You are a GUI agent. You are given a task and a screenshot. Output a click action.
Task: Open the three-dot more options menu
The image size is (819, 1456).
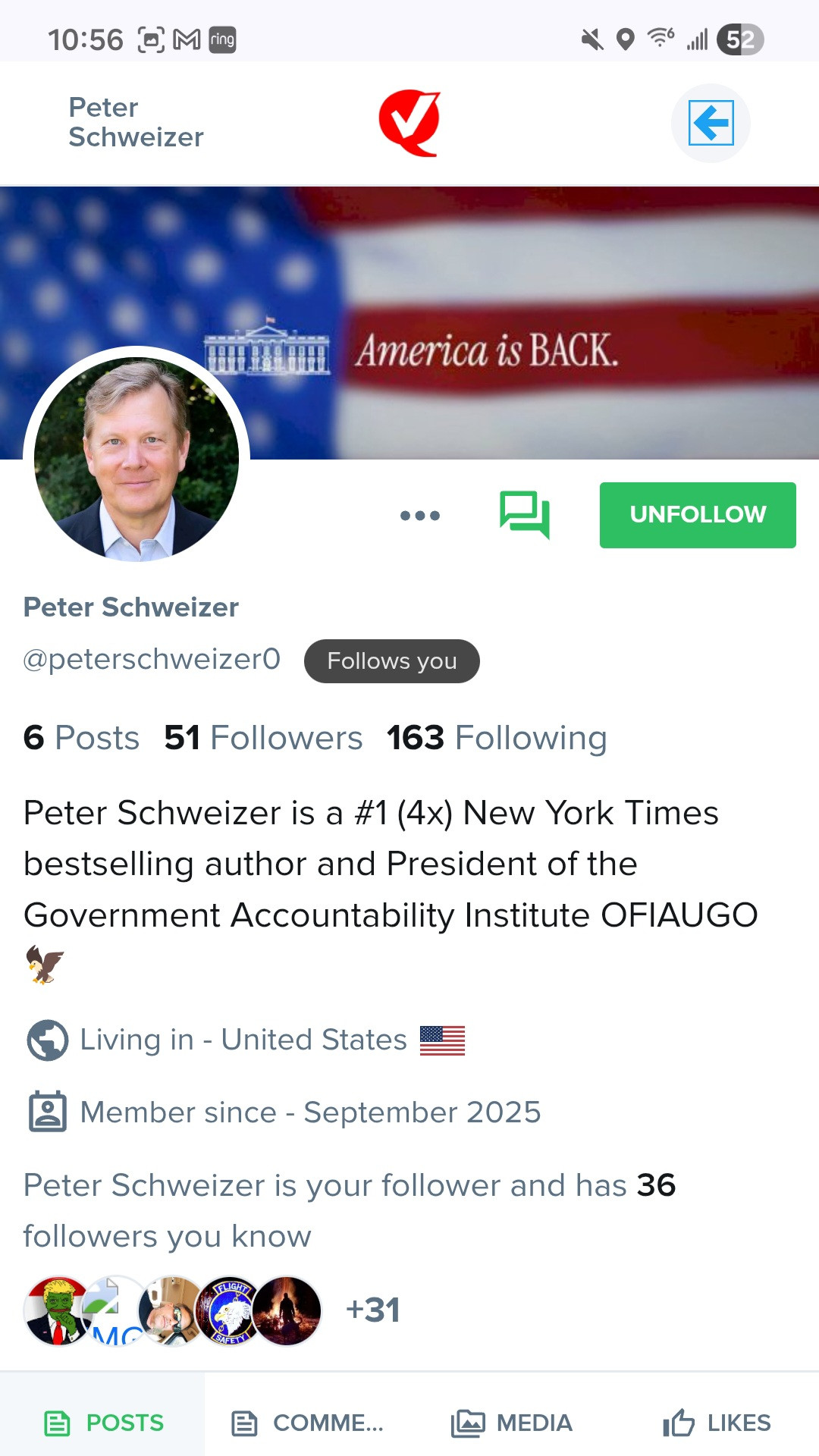[x=420, y=516]
